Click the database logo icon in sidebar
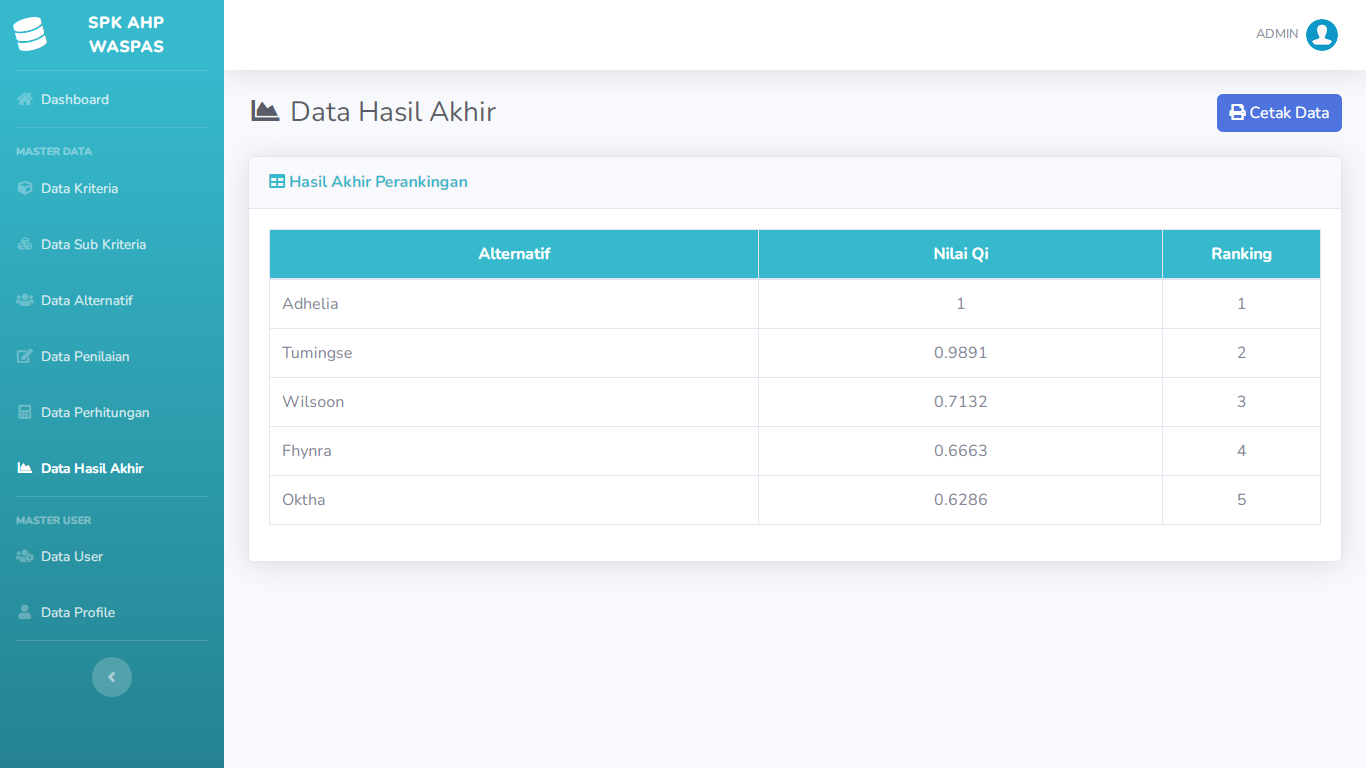The height and width of the screenshot is (768, 1366). (x=30, y=34)
